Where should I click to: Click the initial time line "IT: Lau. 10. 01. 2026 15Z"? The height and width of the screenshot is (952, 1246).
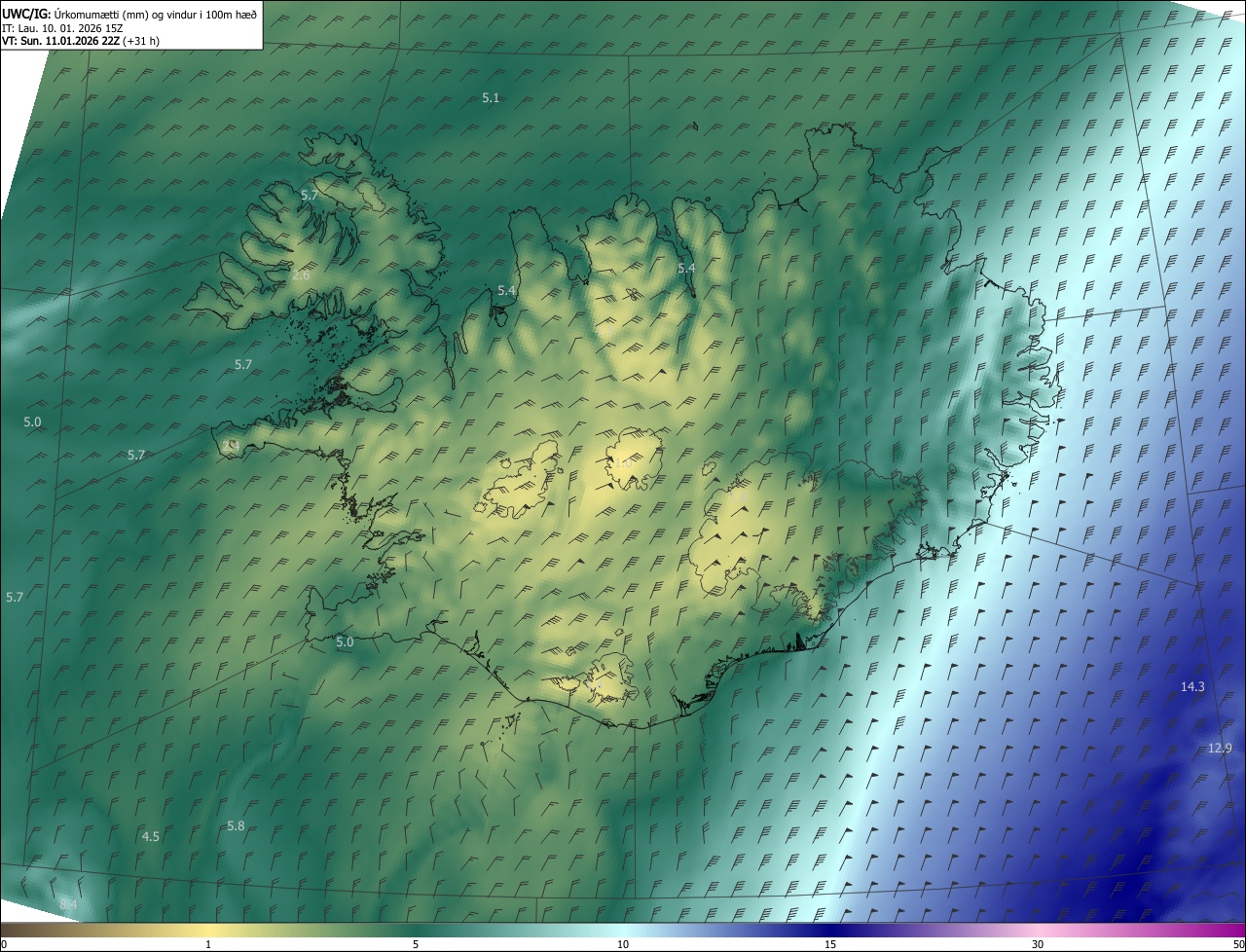62,28
